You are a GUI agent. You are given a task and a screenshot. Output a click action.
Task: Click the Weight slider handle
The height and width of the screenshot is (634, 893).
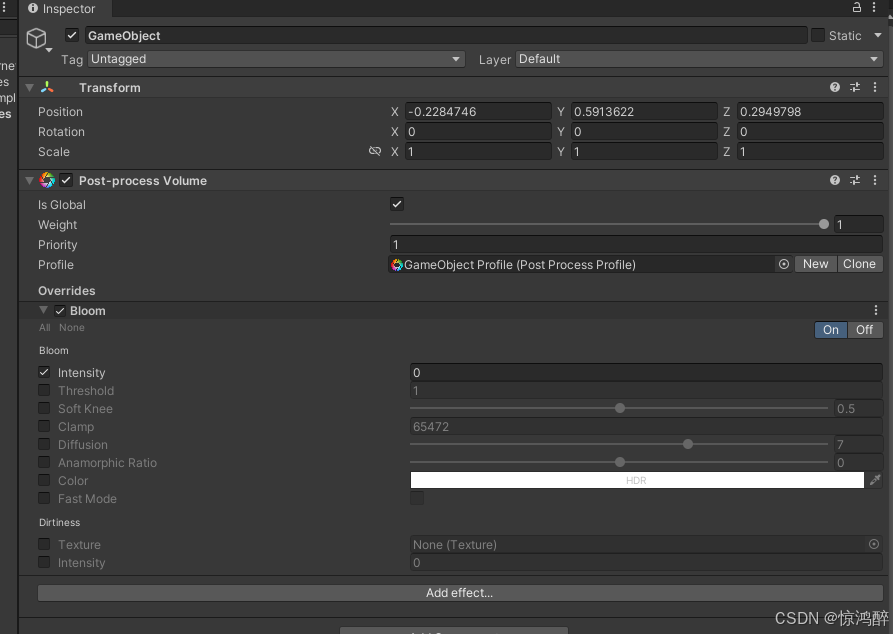(x=824, y=224)
